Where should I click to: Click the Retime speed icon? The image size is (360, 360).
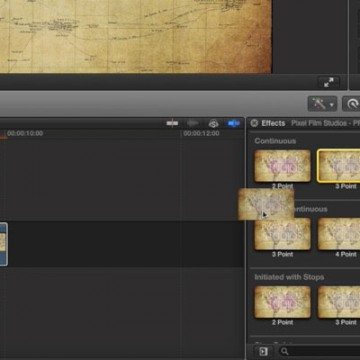click(351, 104)
